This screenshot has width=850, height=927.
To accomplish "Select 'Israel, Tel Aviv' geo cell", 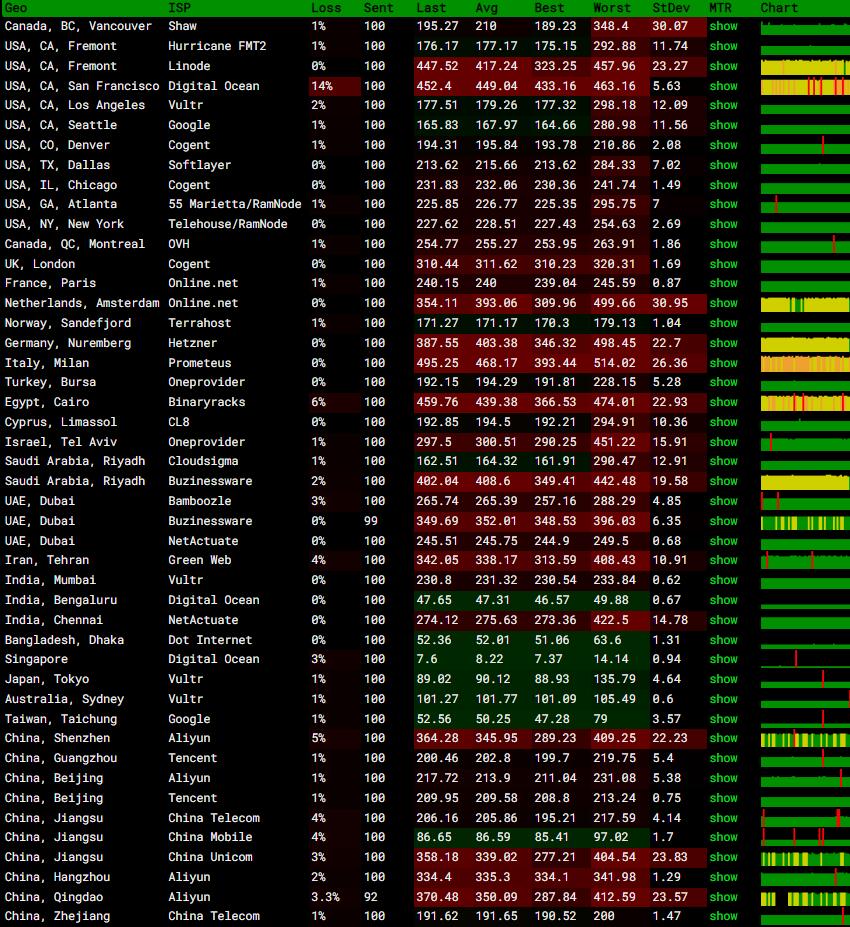I will point(61,442).
